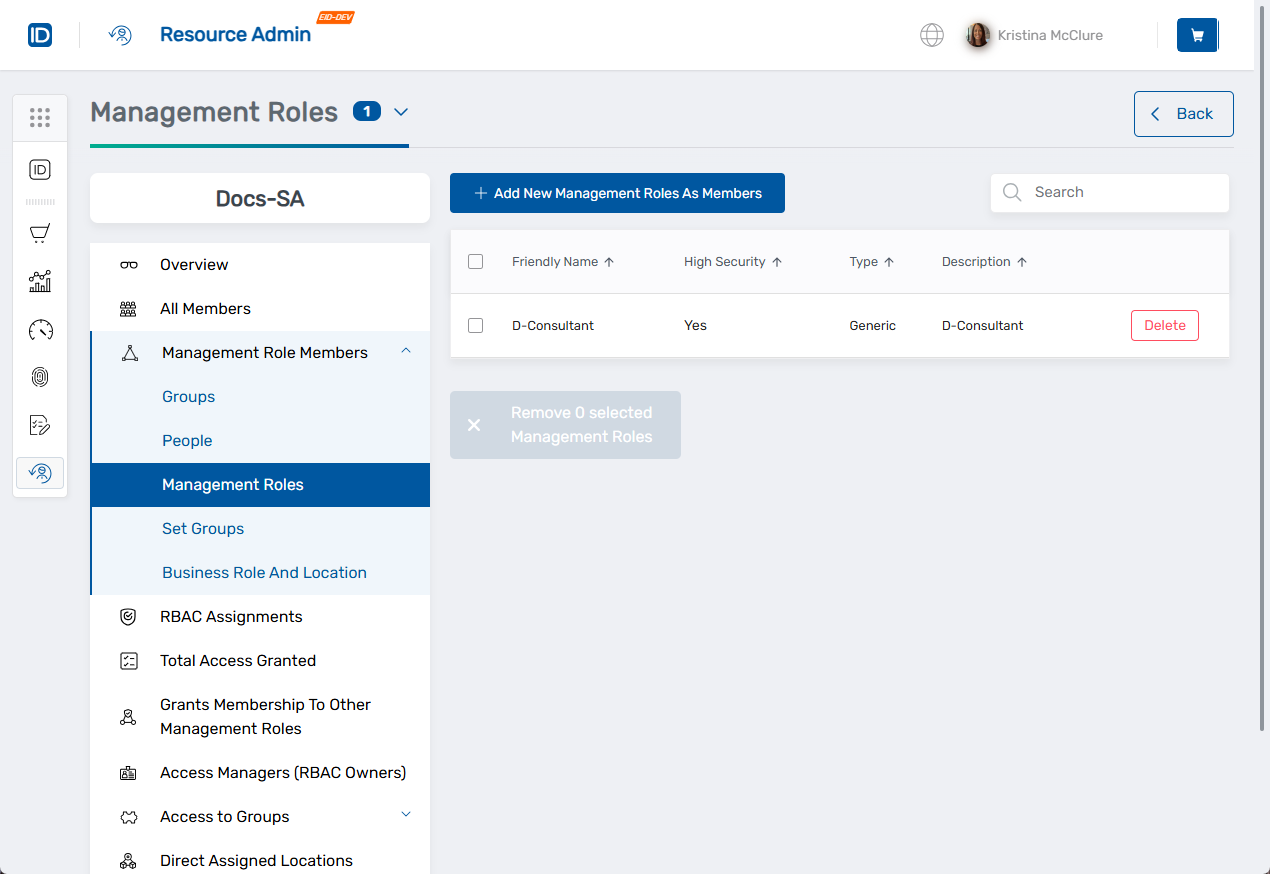Open the apps grid menu

tap(40, 117)
